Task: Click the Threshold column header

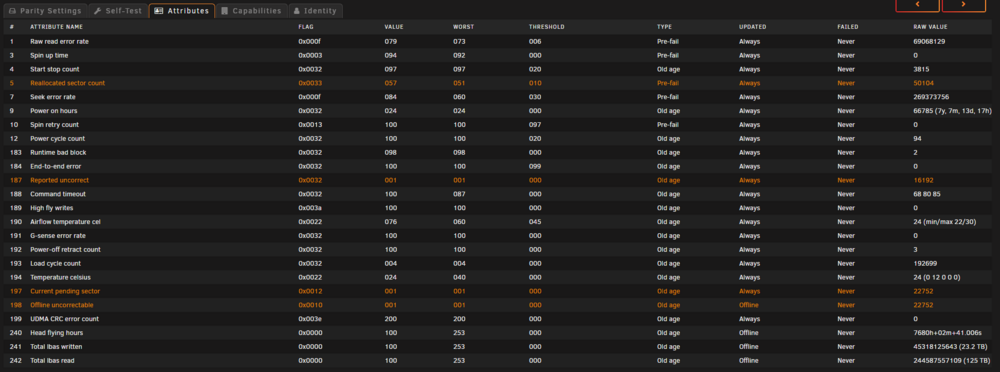Action: 547,27
